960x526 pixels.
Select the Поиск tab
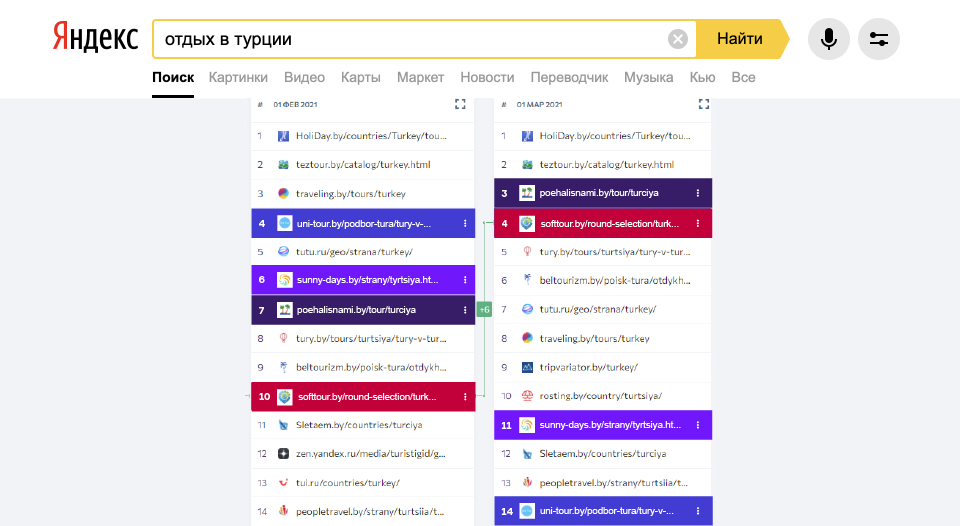173,78
